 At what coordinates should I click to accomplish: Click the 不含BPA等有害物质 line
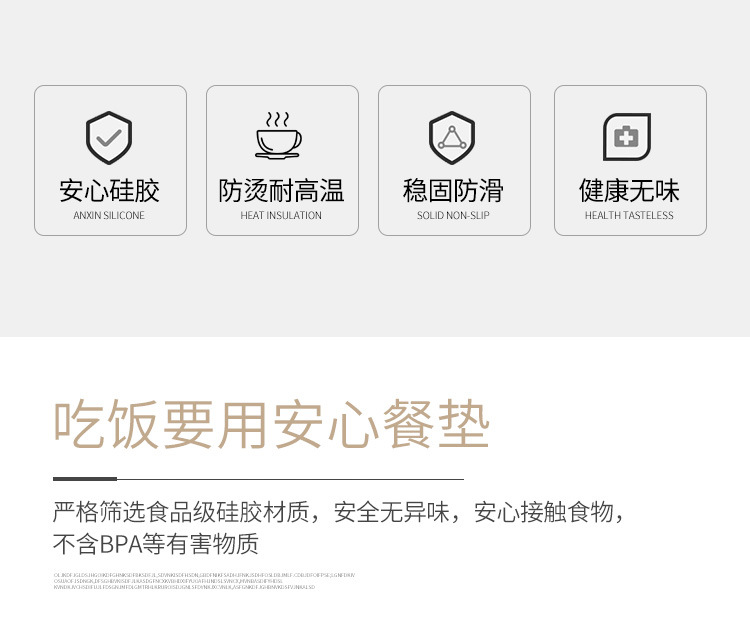[x=156, y=544]
